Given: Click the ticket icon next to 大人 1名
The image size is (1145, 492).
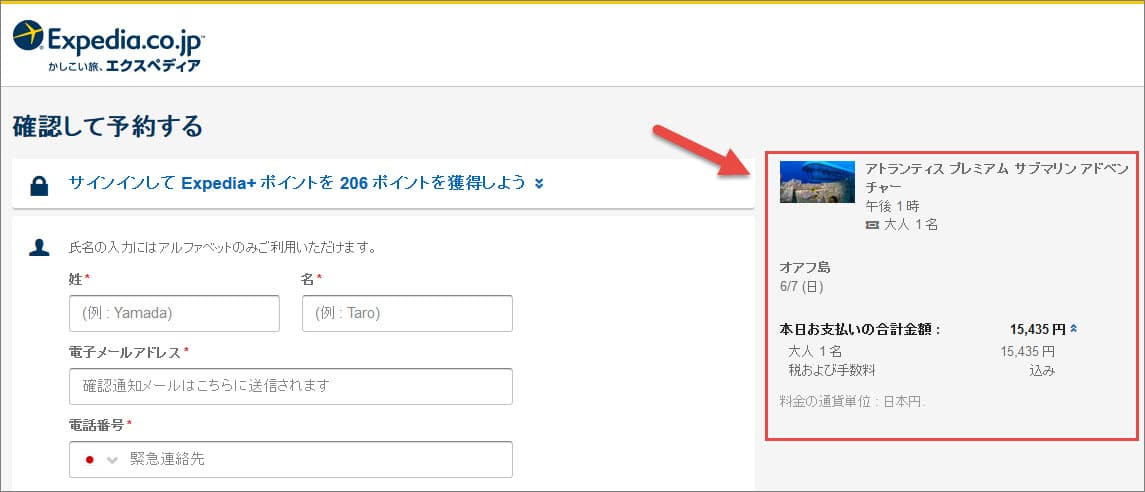Looking at the screenshot, I should point(872,226).
